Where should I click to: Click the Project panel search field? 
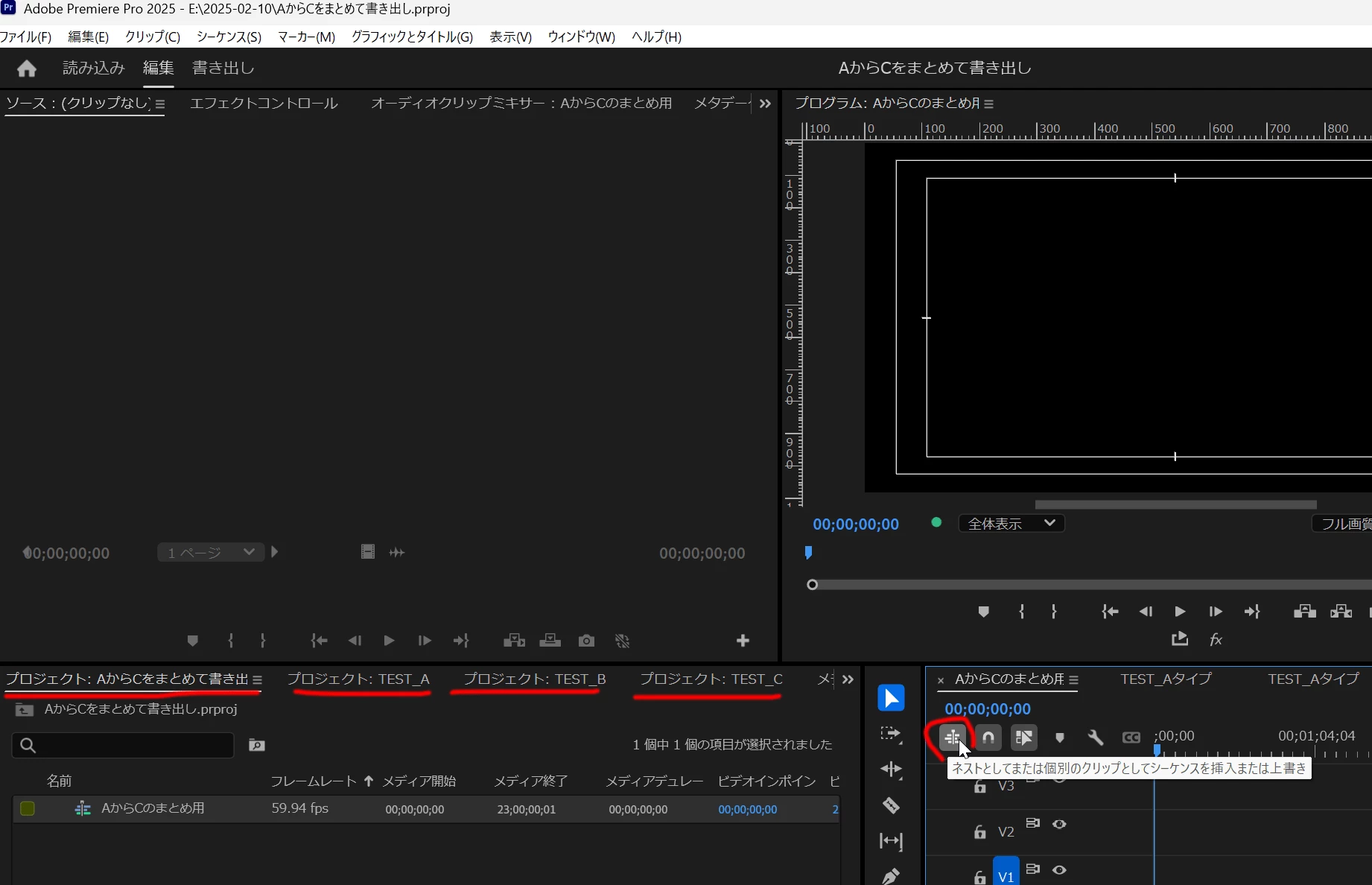coord(123,745)
